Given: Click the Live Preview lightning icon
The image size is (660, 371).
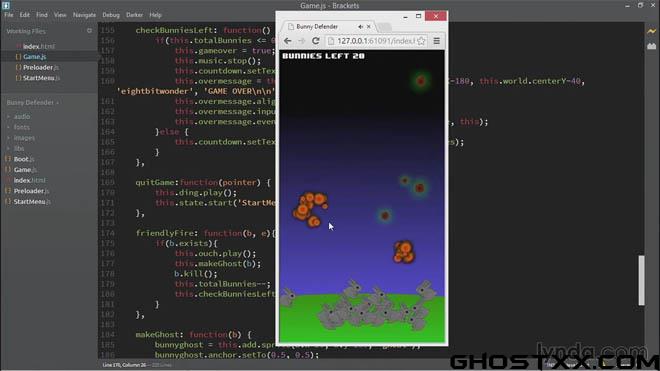Looking at the screenshot, I should 652,31.
